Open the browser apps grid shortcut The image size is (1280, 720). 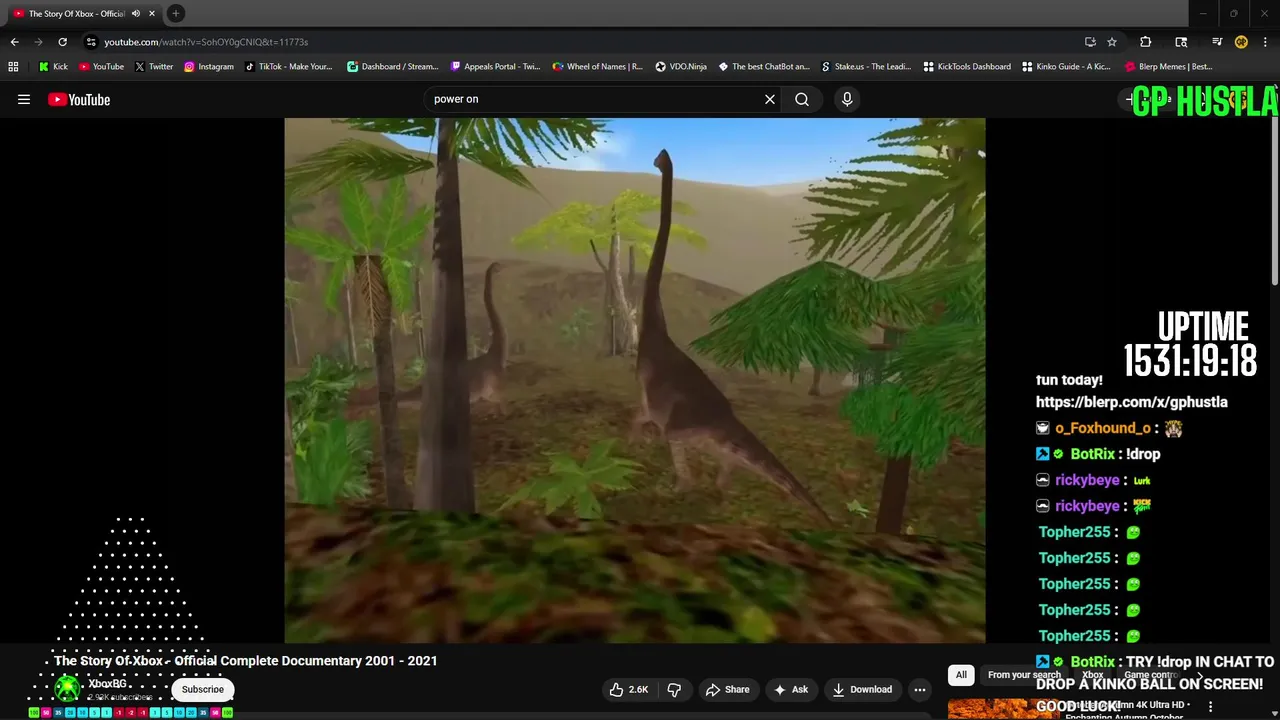point(13,67)
